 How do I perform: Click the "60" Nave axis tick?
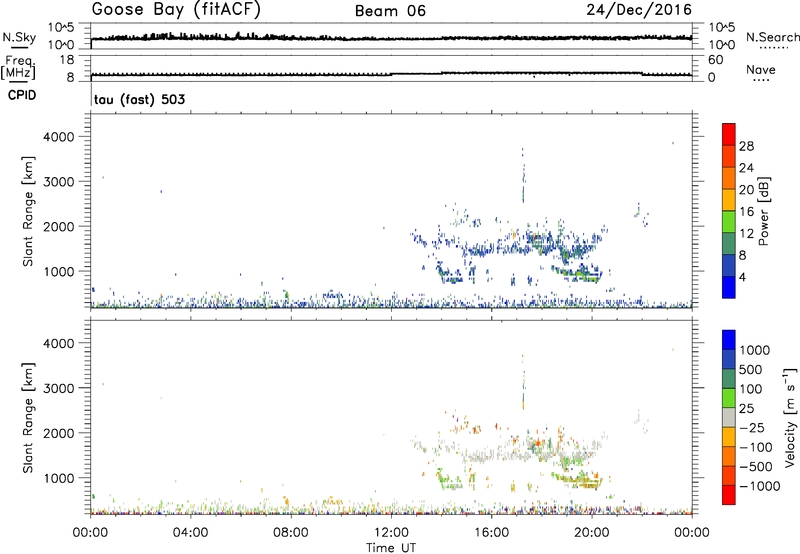715,60
